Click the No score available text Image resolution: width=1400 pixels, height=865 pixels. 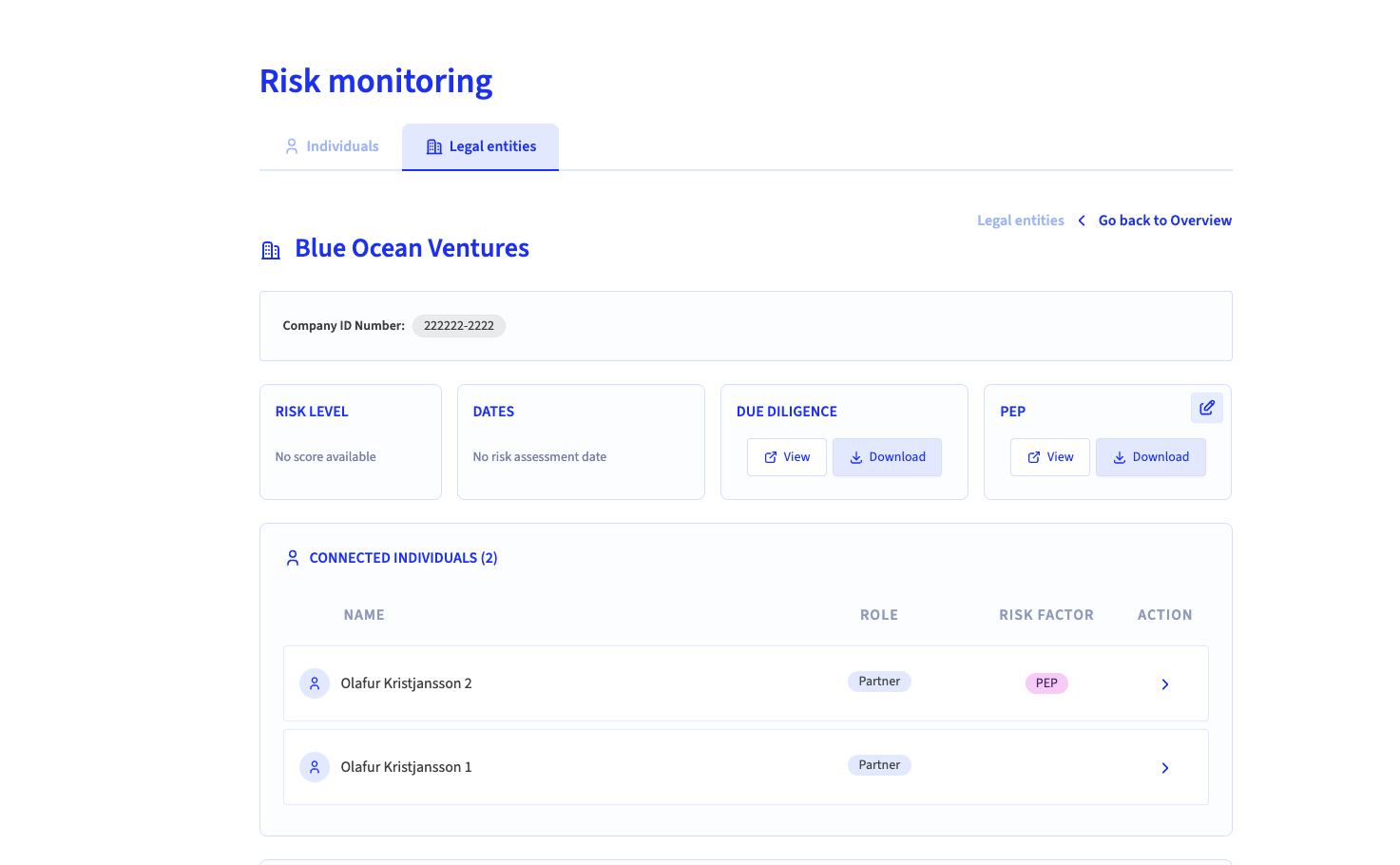(326, 457)
